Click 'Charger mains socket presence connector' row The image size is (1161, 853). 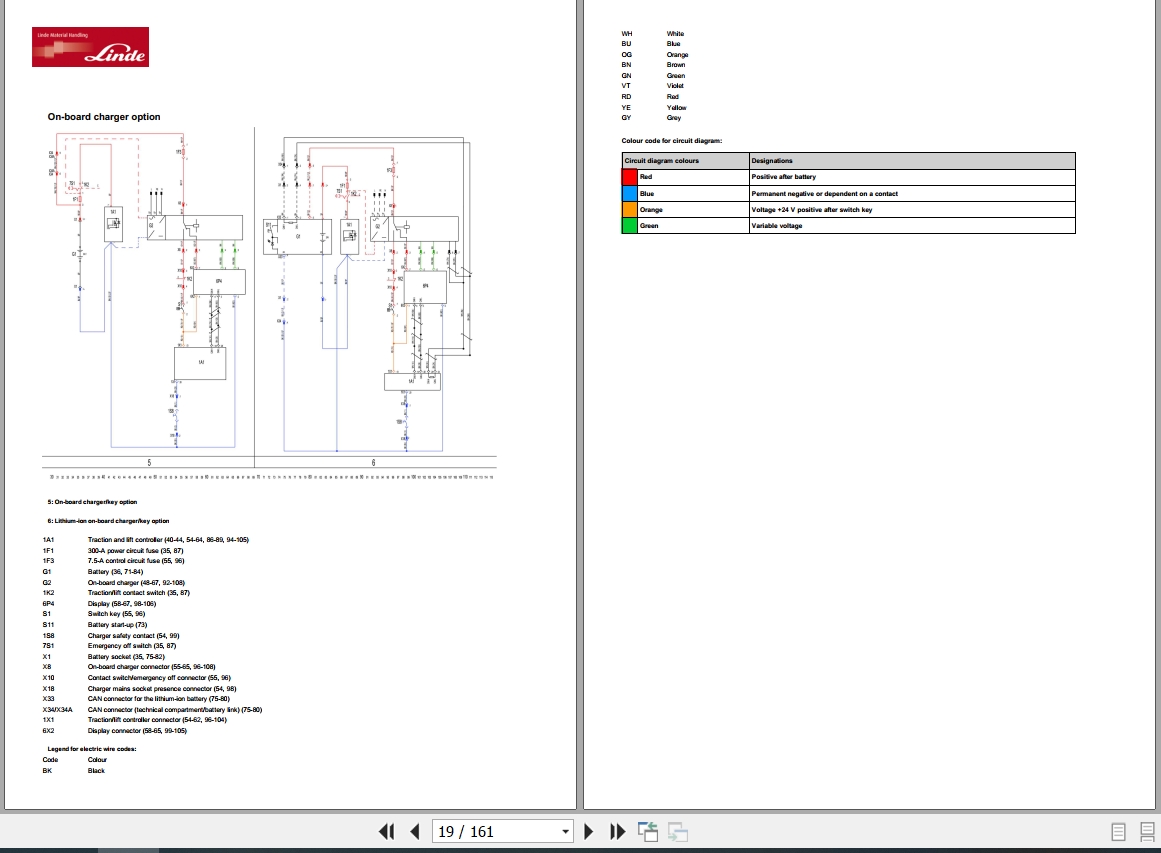pos(139,689)
